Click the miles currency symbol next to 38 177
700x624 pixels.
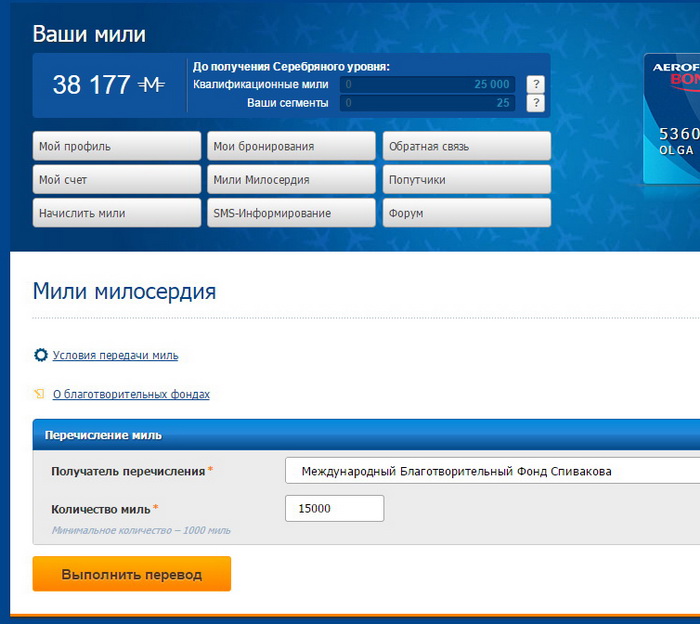point(151,84)
